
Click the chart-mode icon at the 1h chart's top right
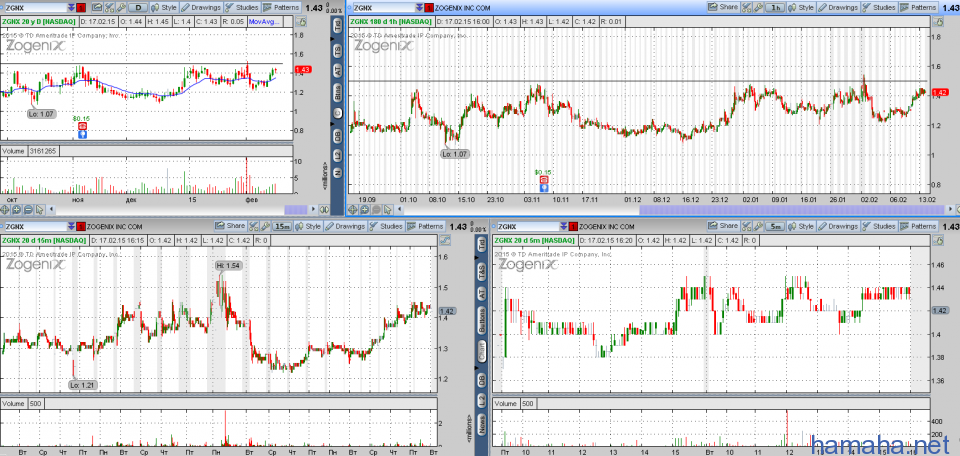pos(939,21)
